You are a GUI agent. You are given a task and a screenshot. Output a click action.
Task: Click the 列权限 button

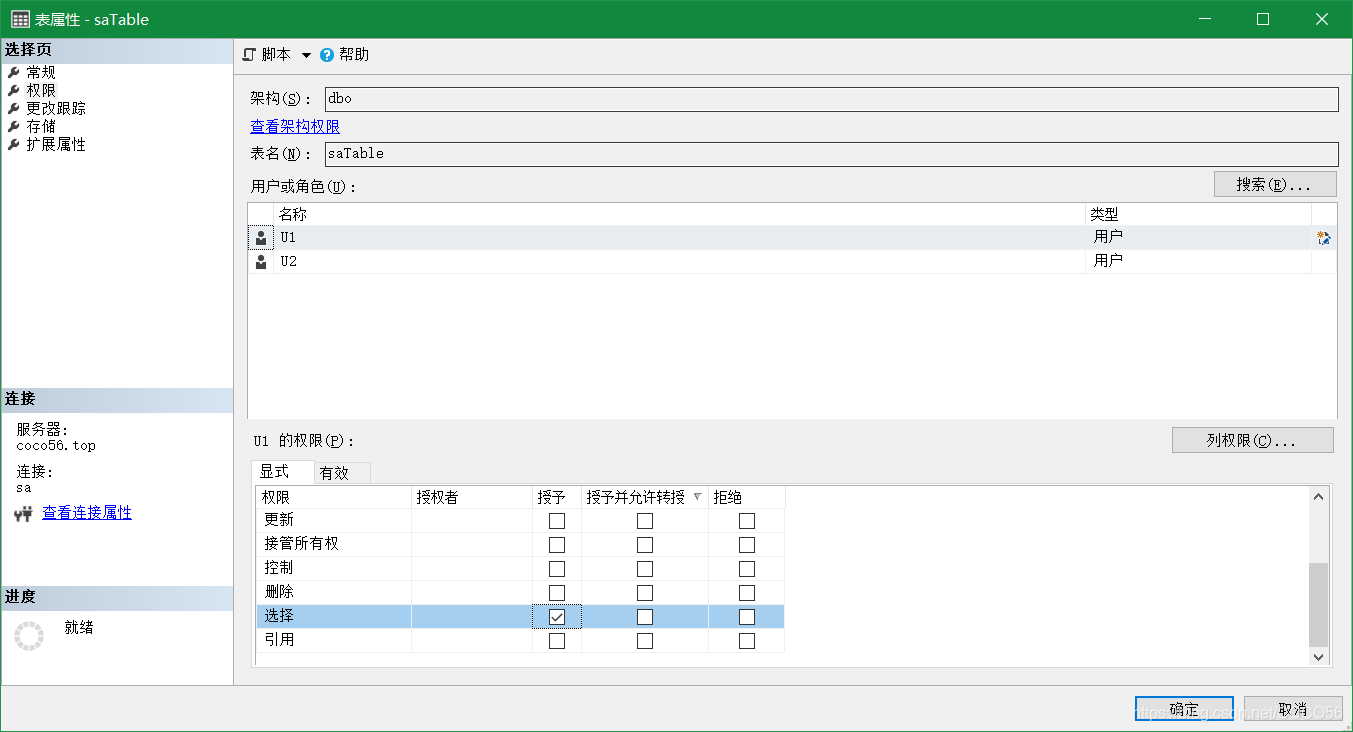coord(1252,440)
